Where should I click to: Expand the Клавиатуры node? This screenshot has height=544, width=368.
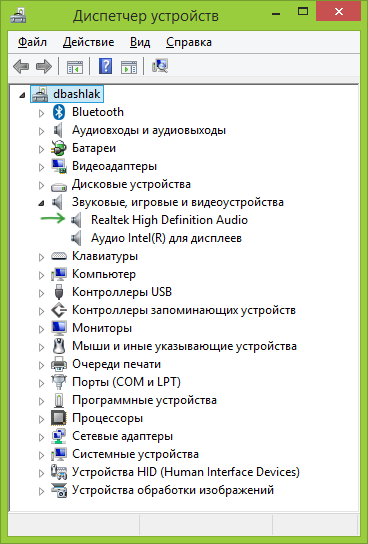41,257
